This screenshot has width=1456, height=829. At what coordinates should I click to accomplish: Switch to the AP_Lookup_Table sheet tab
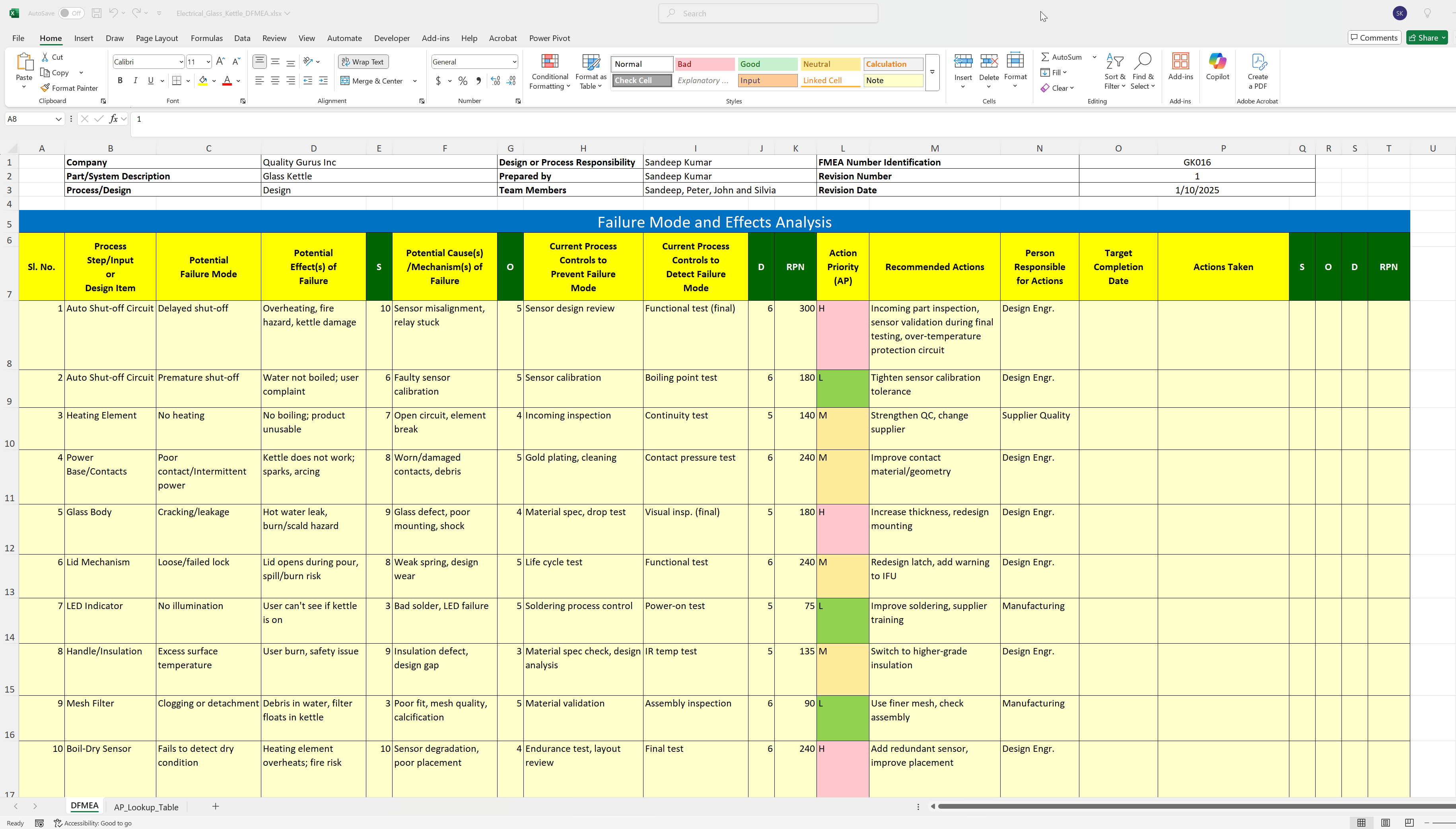(146, 807)
